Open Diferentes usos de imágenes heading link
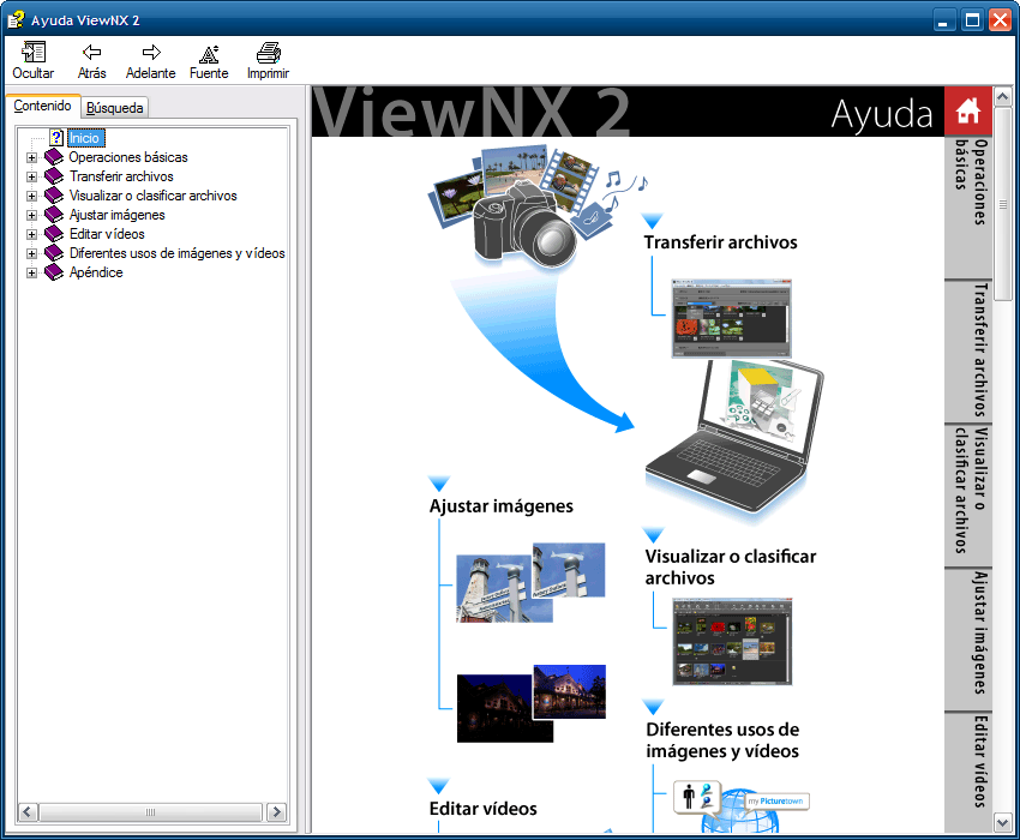The height and width of the screenshot is (840, 1020). pyautogui.click(x=722, y=740)
